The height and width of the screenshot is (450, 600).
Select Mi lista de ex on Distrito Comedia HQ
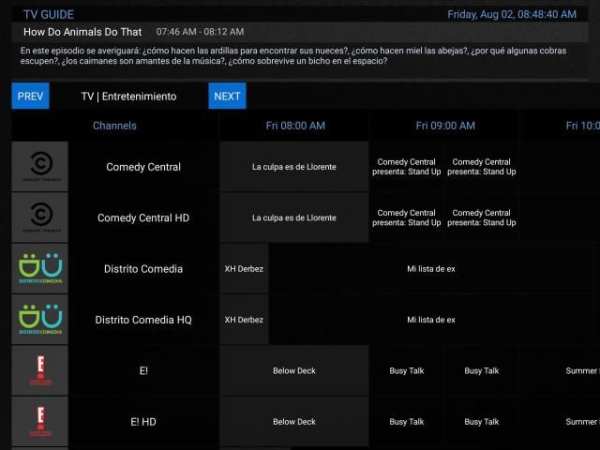coord(431,320)
